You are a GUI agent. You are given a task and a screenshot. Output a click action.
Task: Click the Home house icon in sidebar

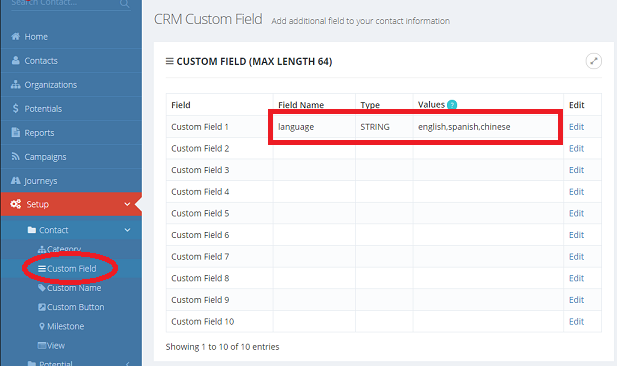click(16, 37)
